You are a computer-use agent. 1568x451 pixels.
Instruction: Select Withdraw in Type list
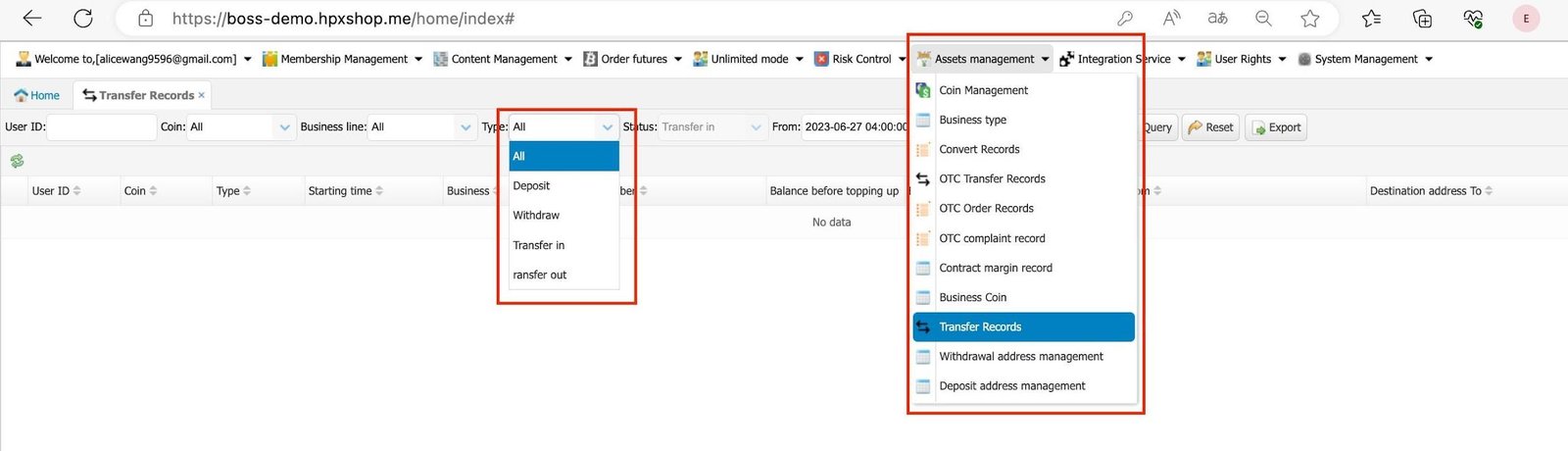[536, 216]
